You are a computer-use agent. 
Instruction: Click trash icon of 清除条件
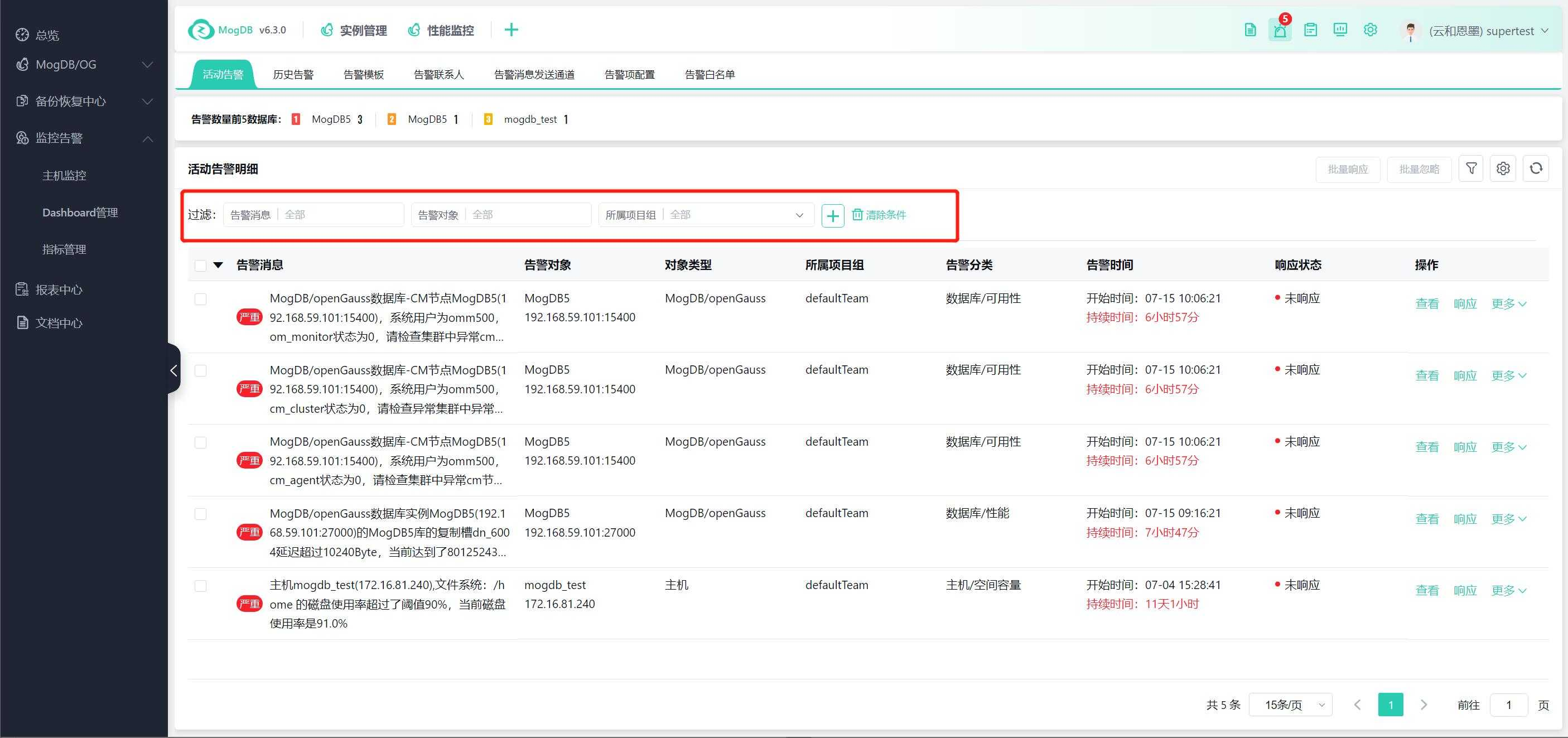coord(857,214)
